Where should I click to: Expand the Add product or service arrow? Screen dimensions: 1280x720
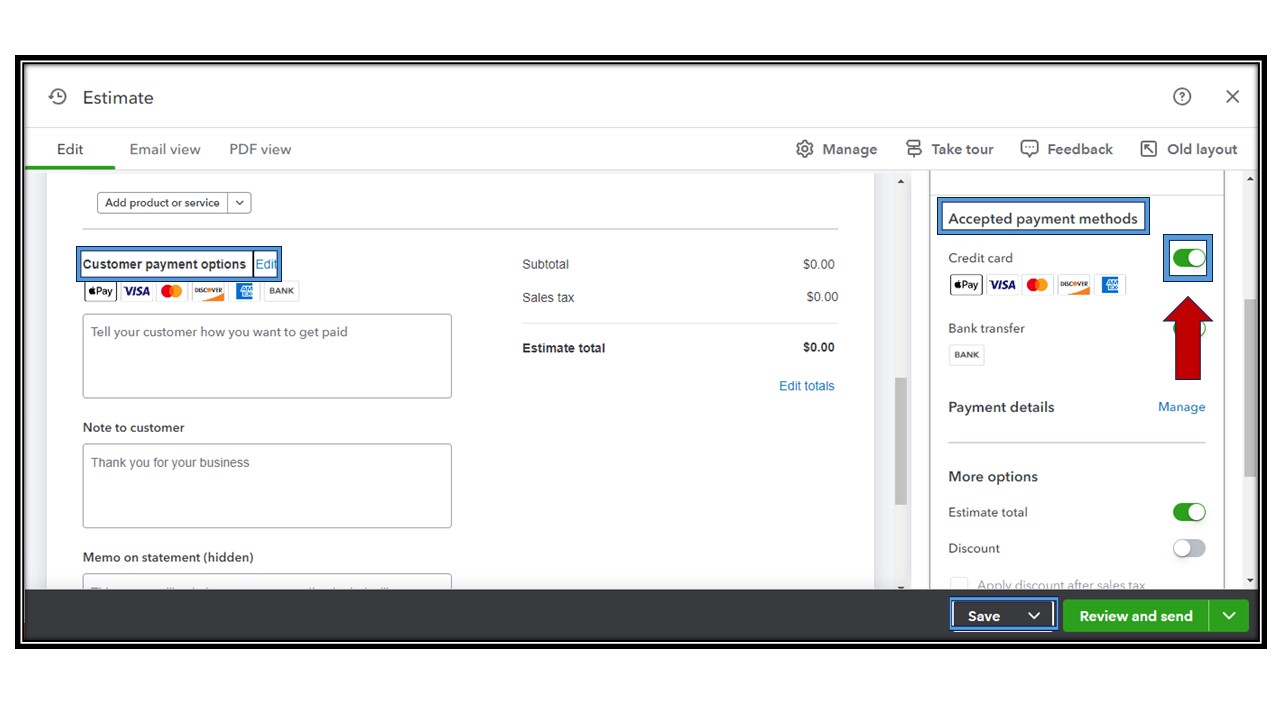point(240,203)
